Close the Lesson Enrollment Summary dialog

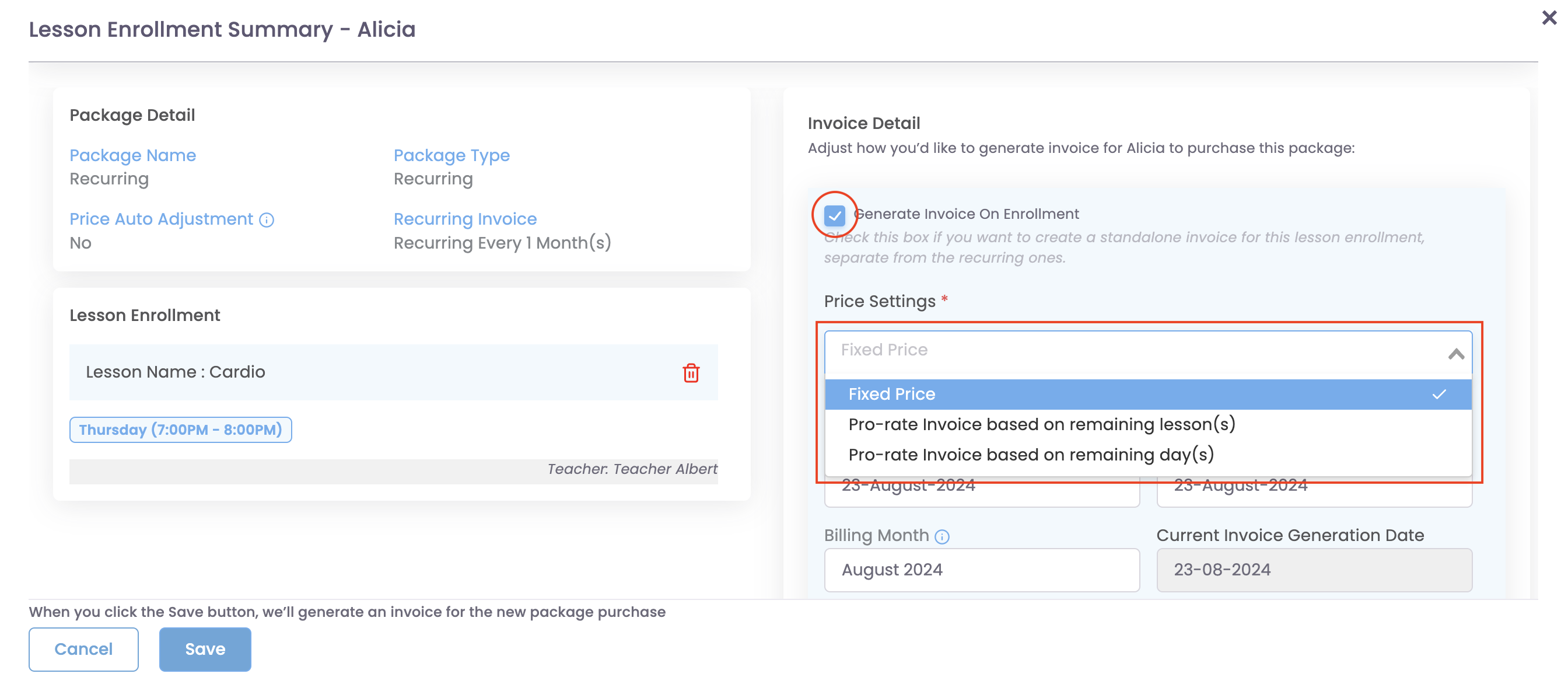(x=1549, y=18)
